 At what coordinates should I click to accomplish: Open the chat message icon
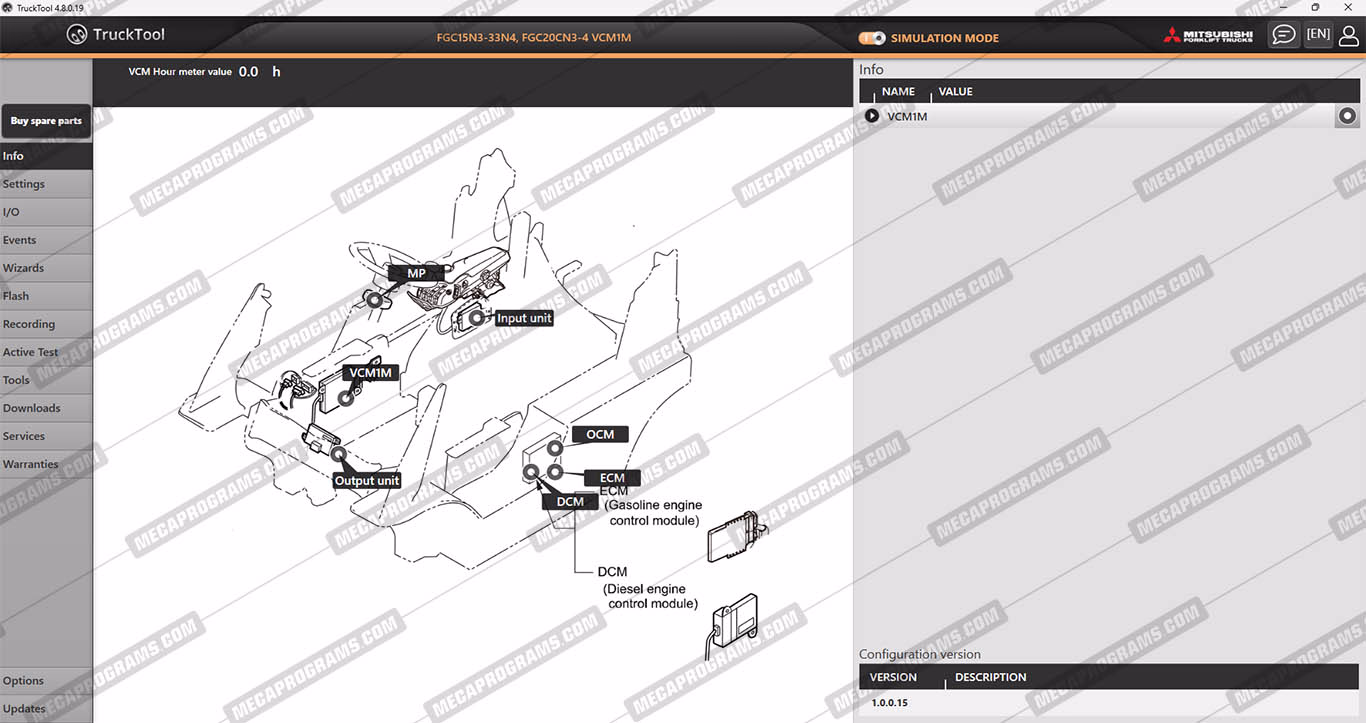1283,35
